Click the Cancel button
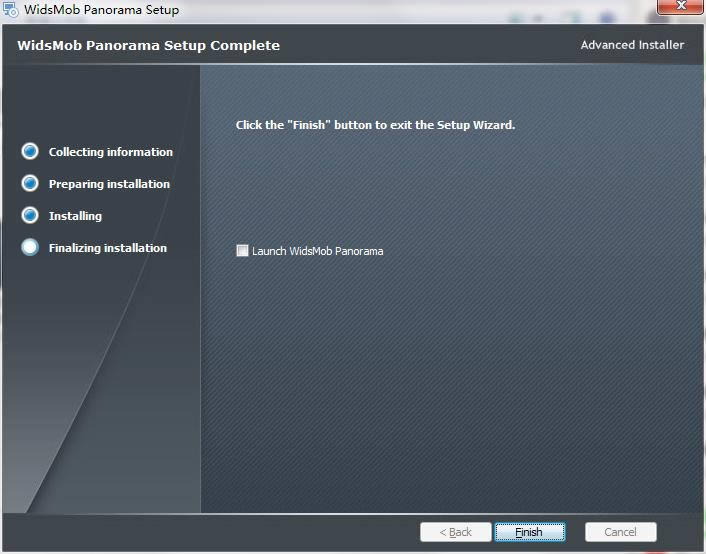Viewport: 706px width, 554px height. [620, 532]
